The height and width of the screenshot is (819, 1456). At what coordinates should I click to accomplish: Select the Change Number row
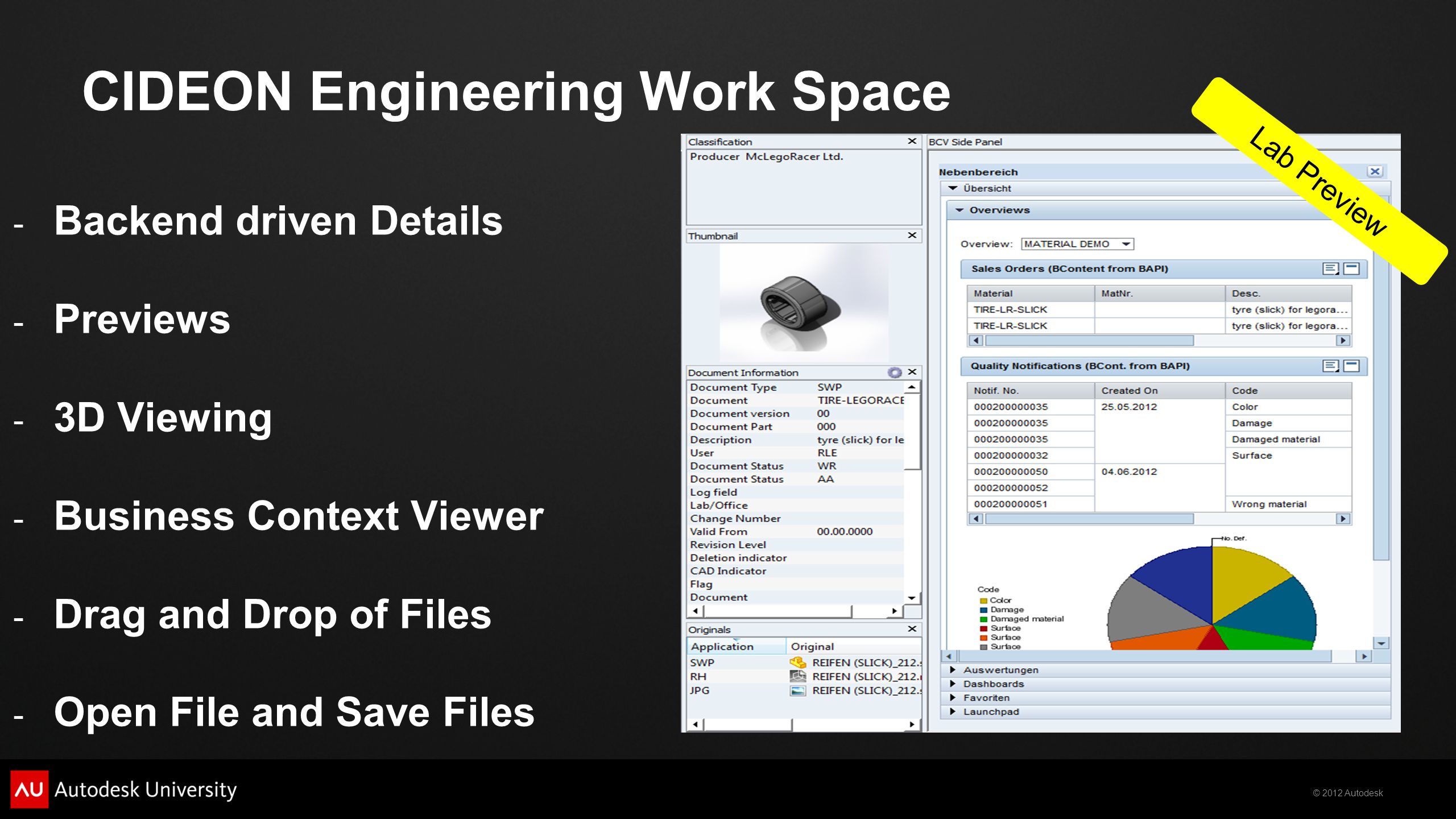coord(796,519)
